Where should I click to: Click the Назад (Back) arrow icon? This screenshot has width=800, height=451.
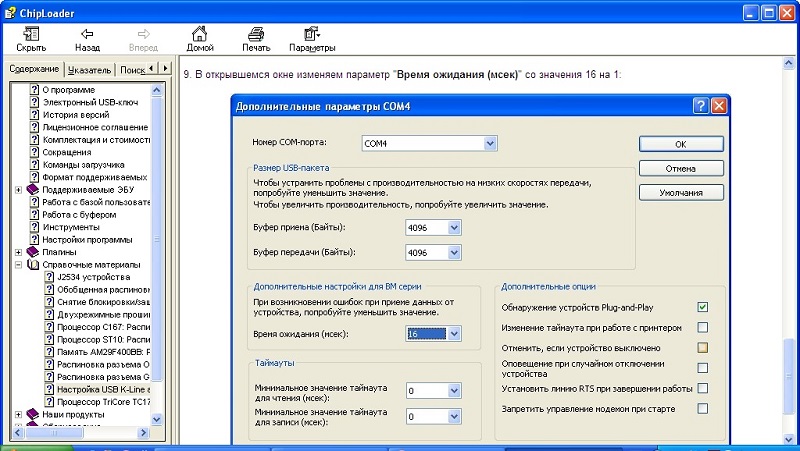click(87, 33)
